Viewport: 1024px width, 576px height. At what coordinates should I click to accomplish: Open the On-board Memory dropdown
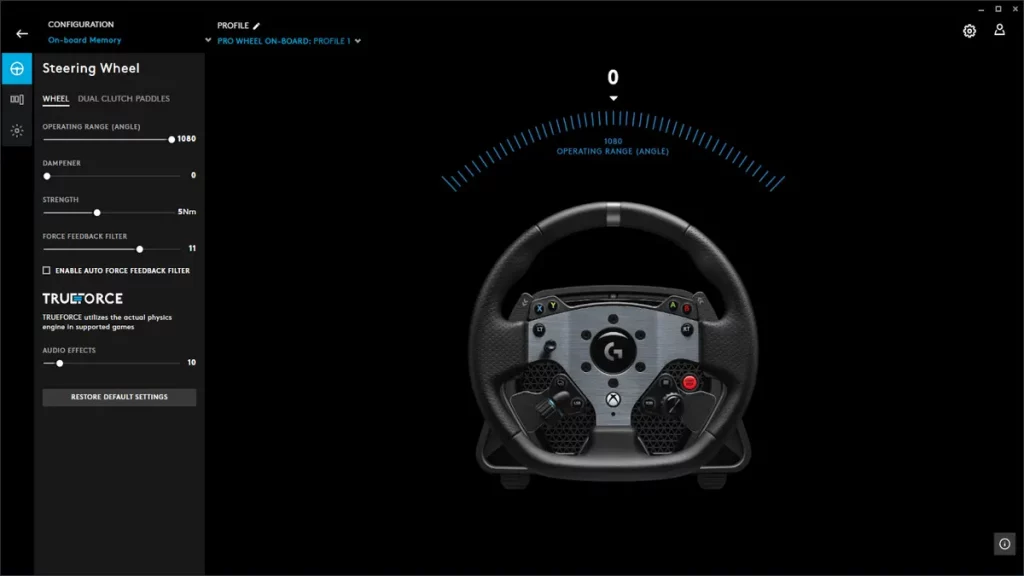pyautogui.click(x=84, y=40)
